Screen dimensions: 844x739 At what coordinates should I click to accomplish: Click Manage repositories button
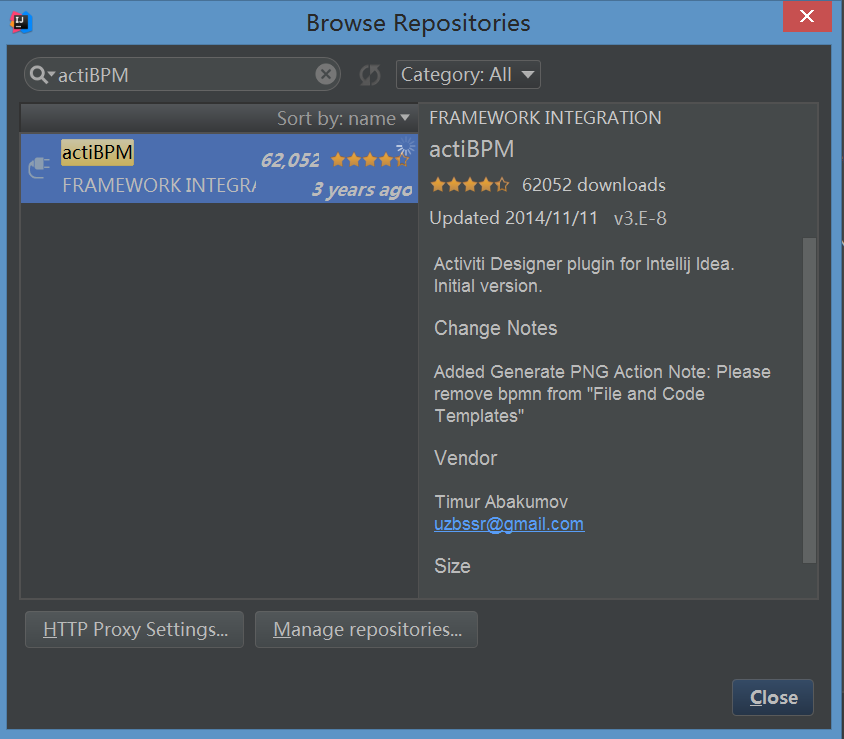pyautogui.click(x=366, y=629)
